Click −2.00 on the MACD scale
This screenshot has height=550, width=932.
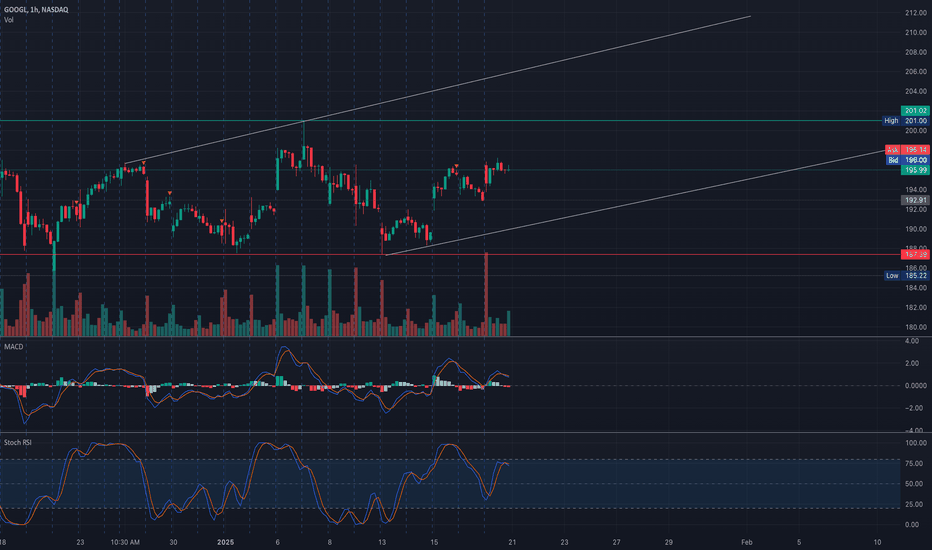(x=914, y=408)
